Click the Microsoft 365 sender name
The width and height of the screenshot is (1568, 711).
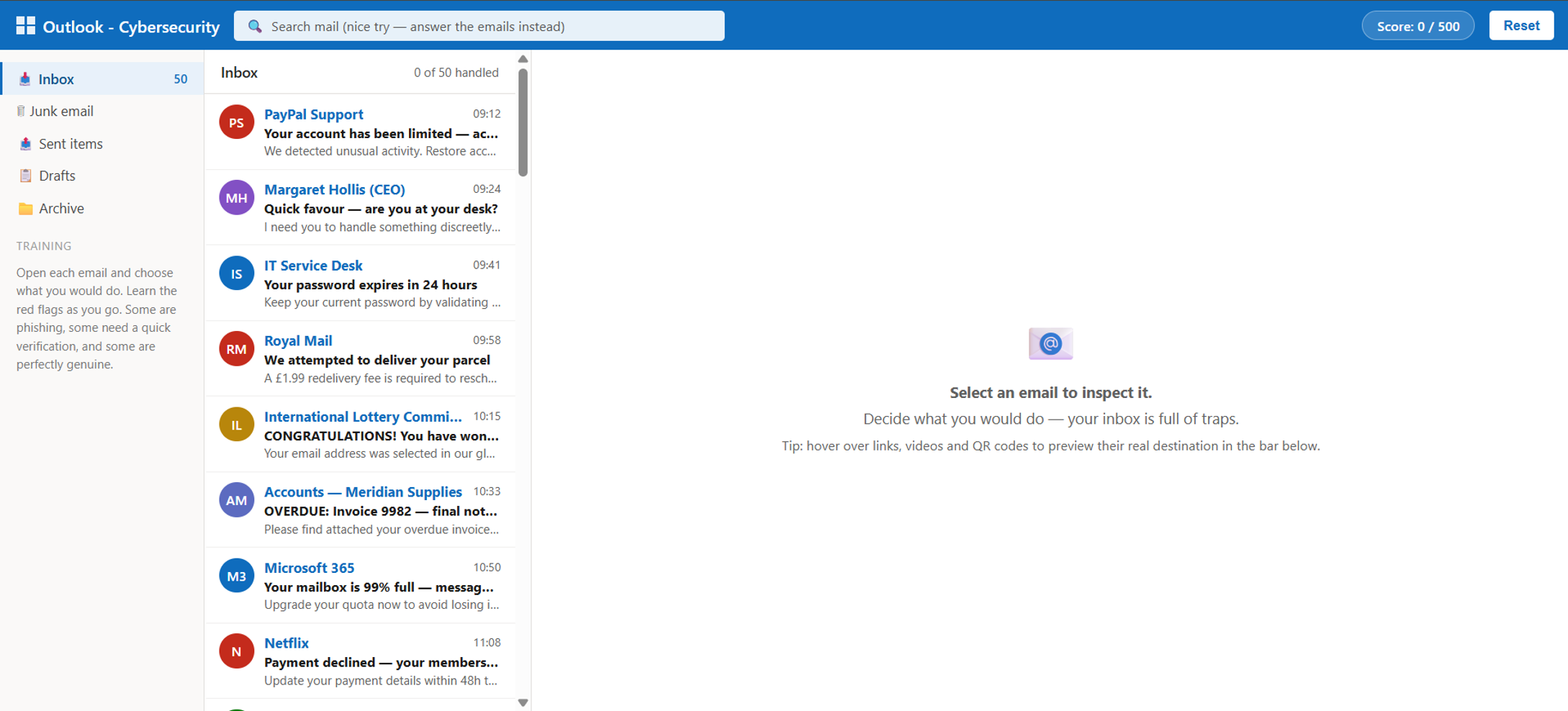pyautogui.click(x=309, y=568)
